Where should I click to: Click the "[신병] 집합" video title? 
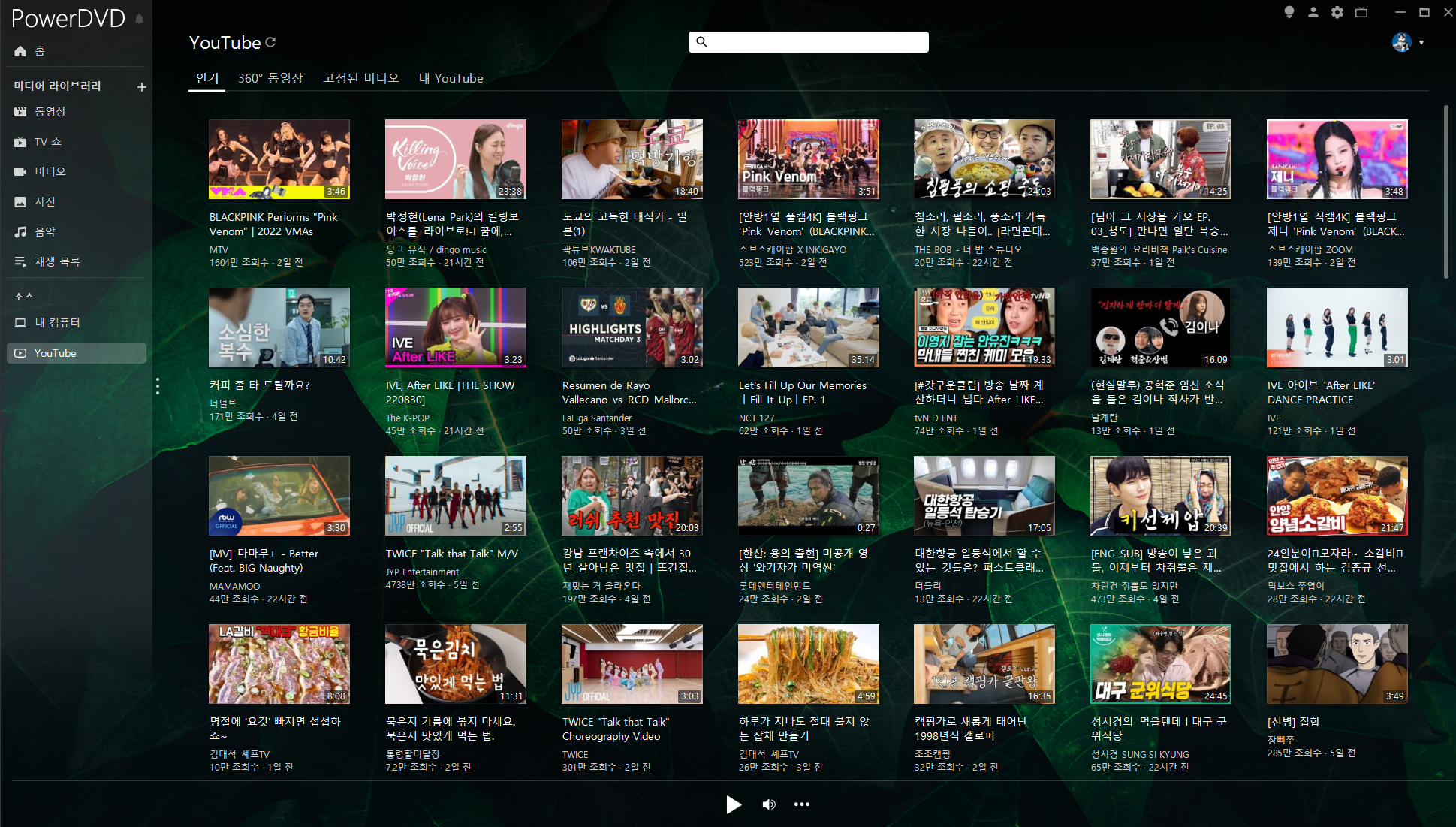pos(1293,722)
